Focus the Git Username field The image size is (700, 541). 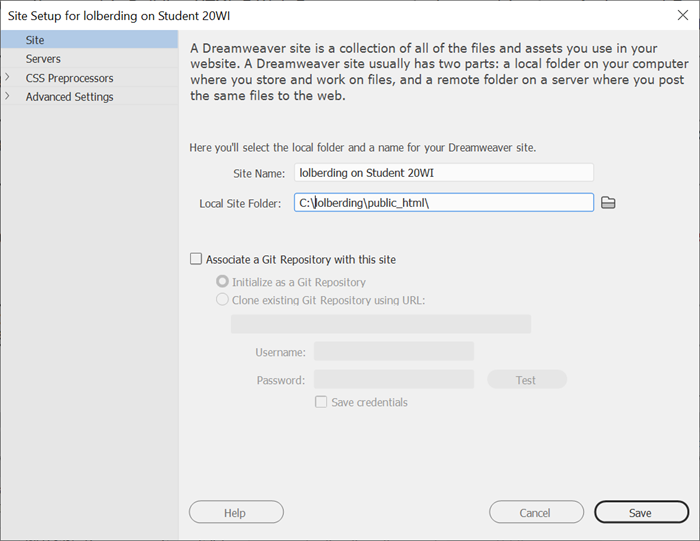point(394,351)
